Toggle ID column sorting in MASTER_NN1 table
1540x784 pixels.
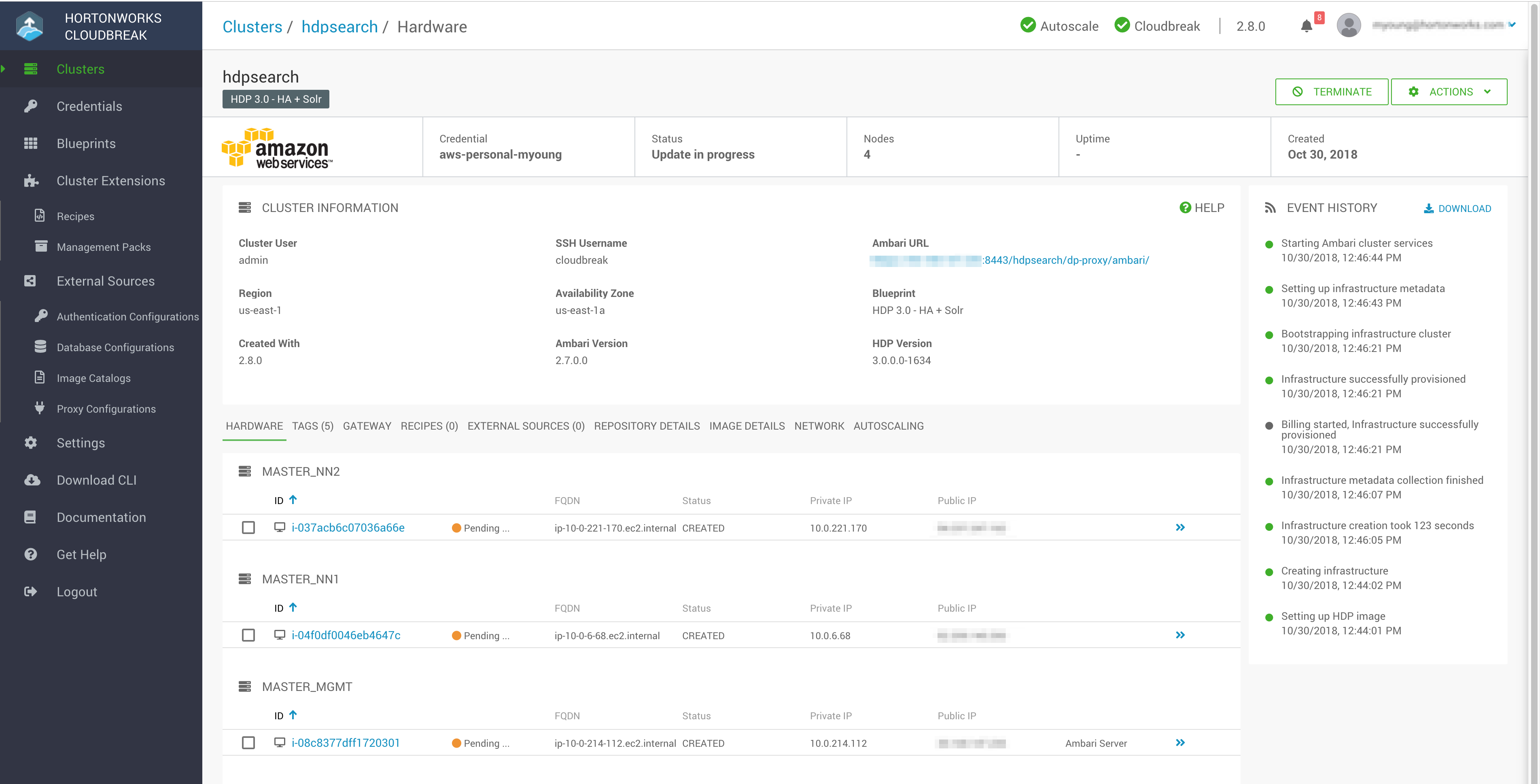click(x=293, y=607)
